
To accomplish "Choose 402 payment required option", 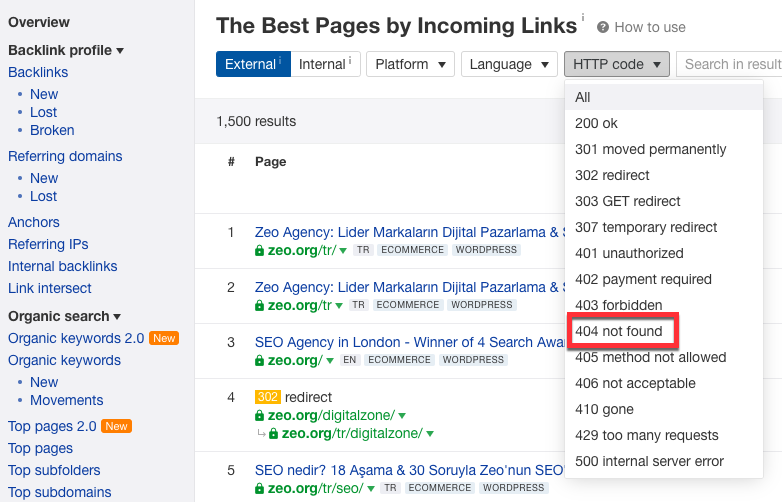I will (664, 279).
